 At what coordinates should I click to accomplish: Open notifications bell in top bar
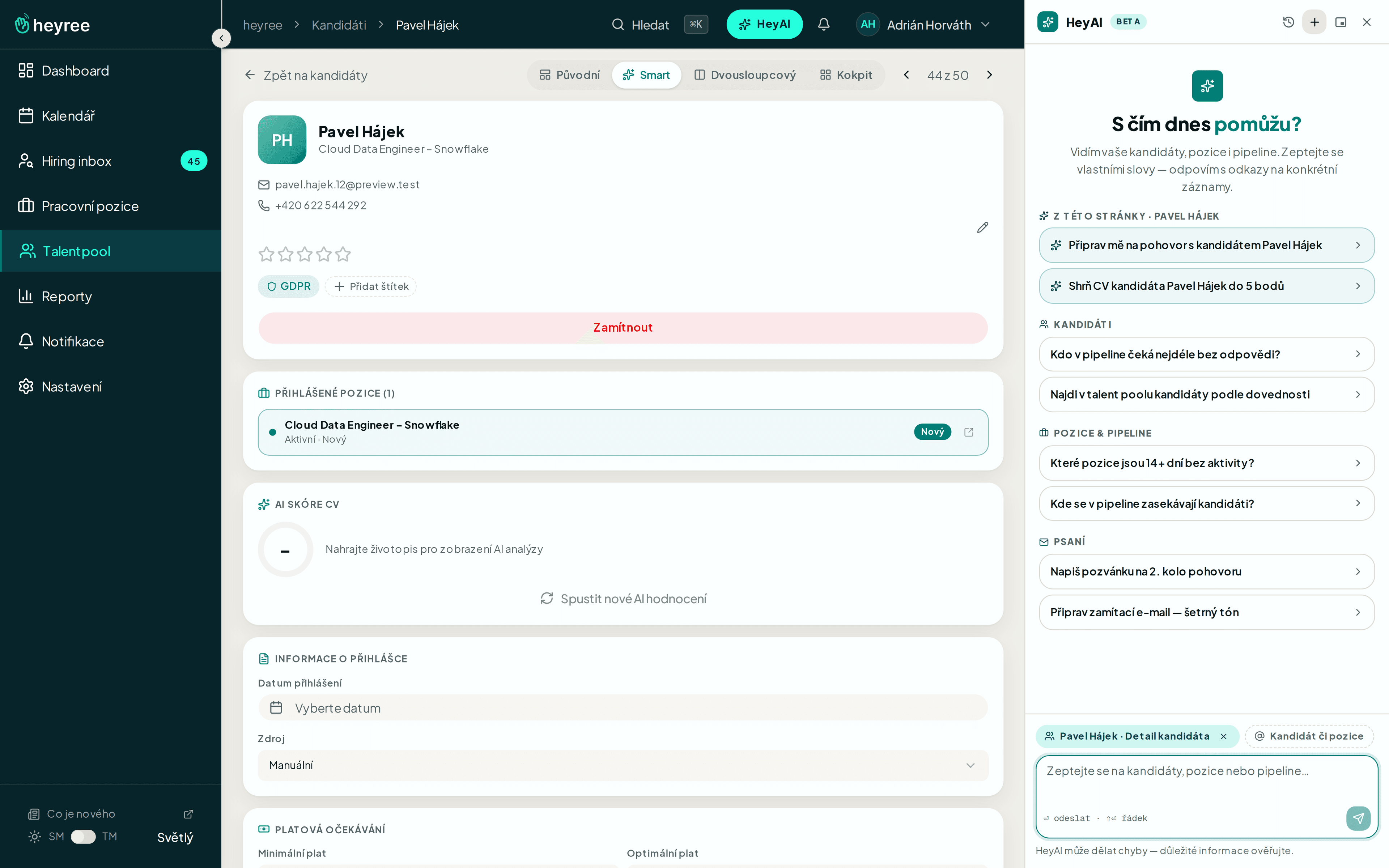coord(824,24)
